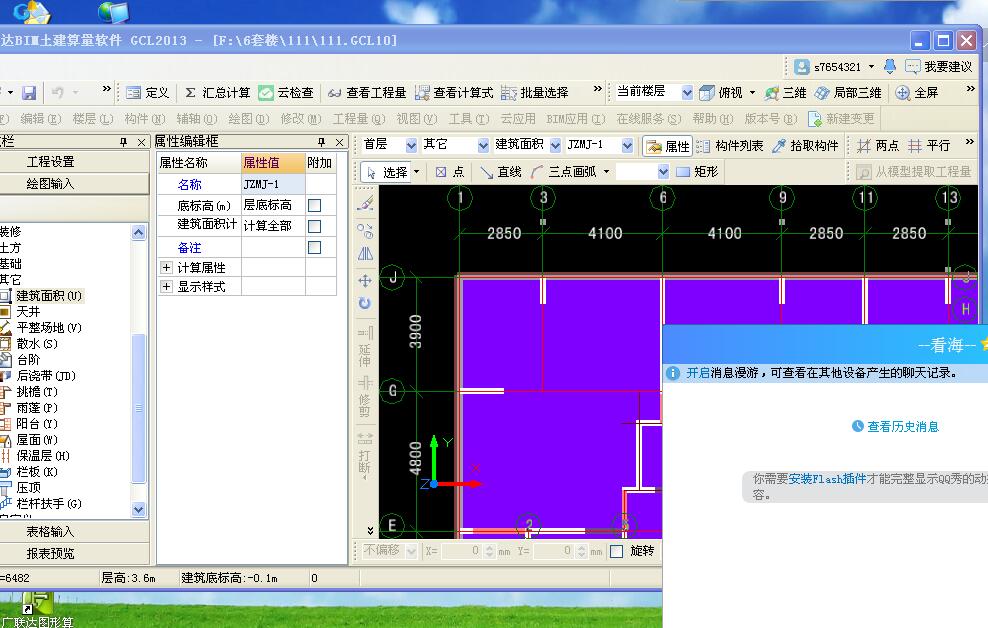Open 构件列表 component list
Screen dimensions: 988x628
point(730,146)
